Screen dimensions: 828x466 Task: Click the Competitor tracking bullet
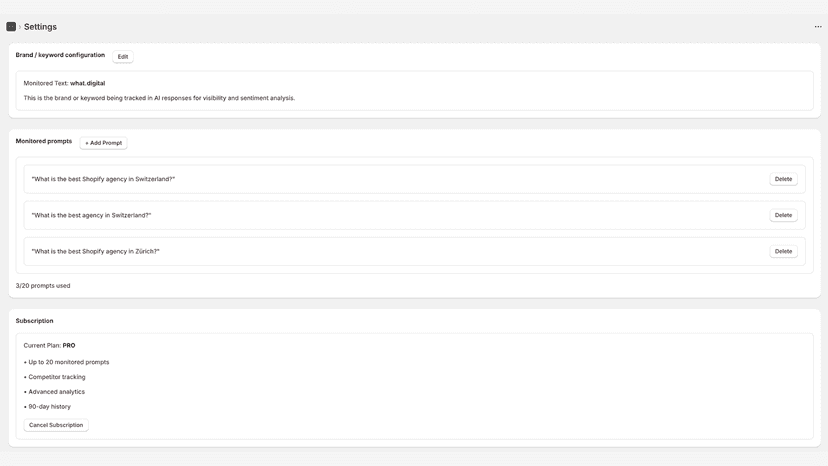[x=54, y=377]
